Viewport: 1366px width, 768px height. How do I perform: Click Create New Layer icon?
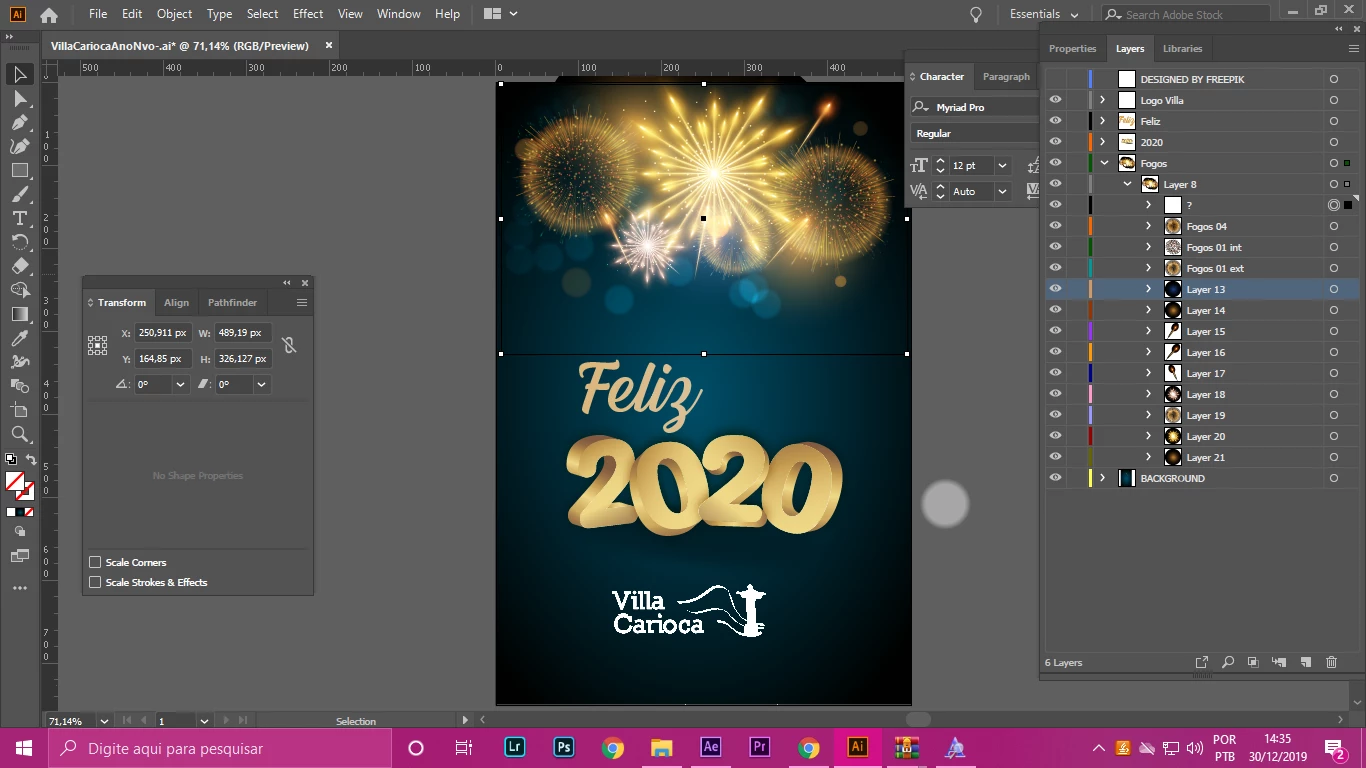1305,662
